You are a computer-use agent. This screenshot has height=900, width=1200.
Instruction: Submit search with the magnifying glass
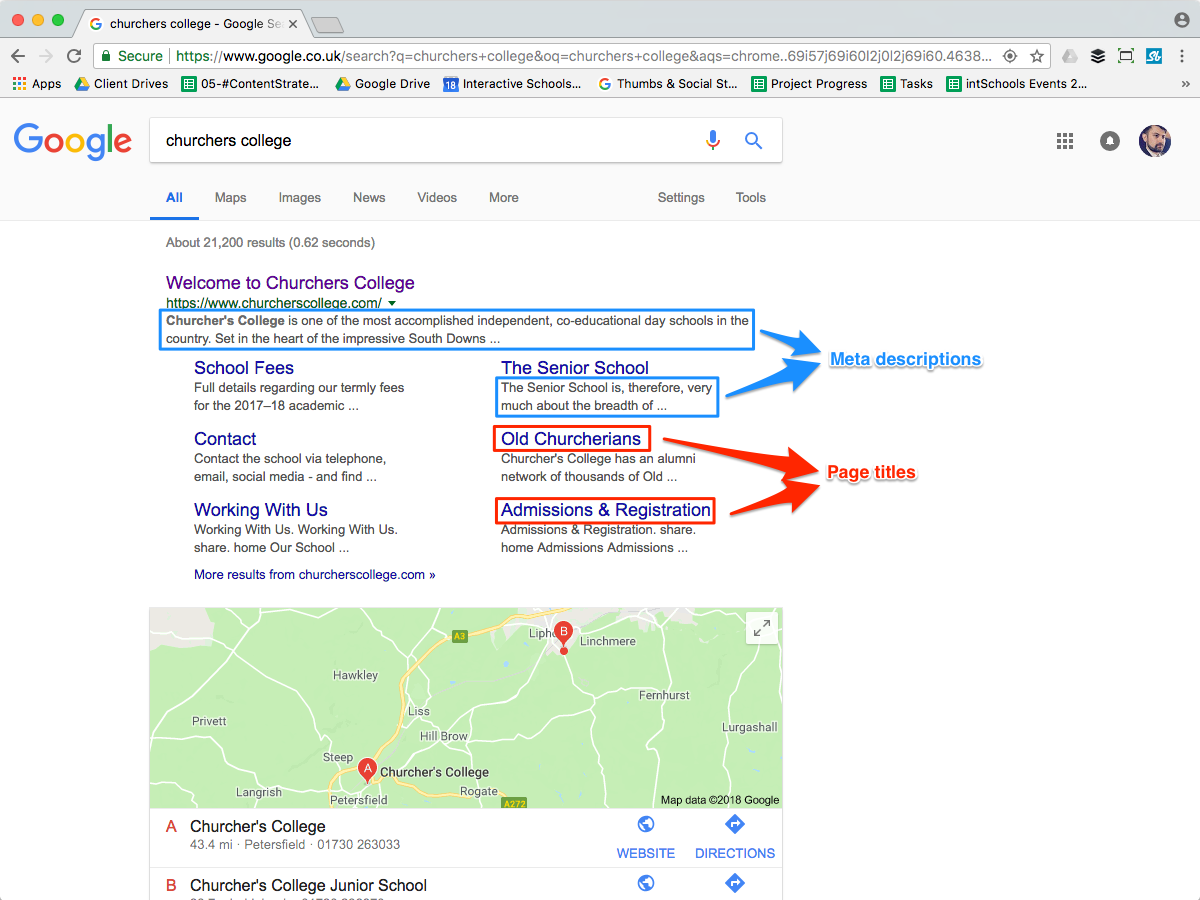[754, 141]
